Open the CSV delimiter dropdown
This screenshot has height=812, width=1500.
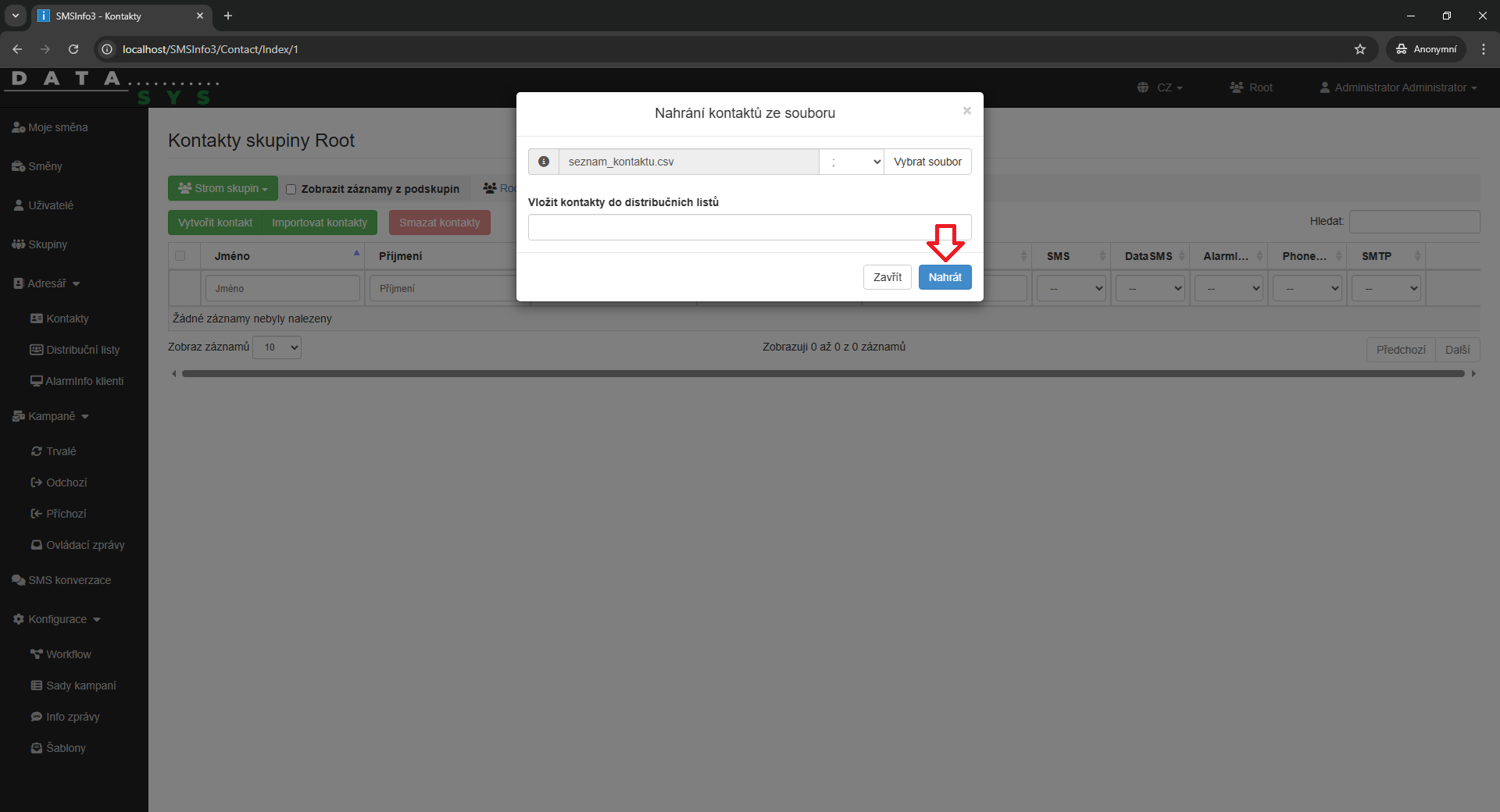tap(852, 162)
